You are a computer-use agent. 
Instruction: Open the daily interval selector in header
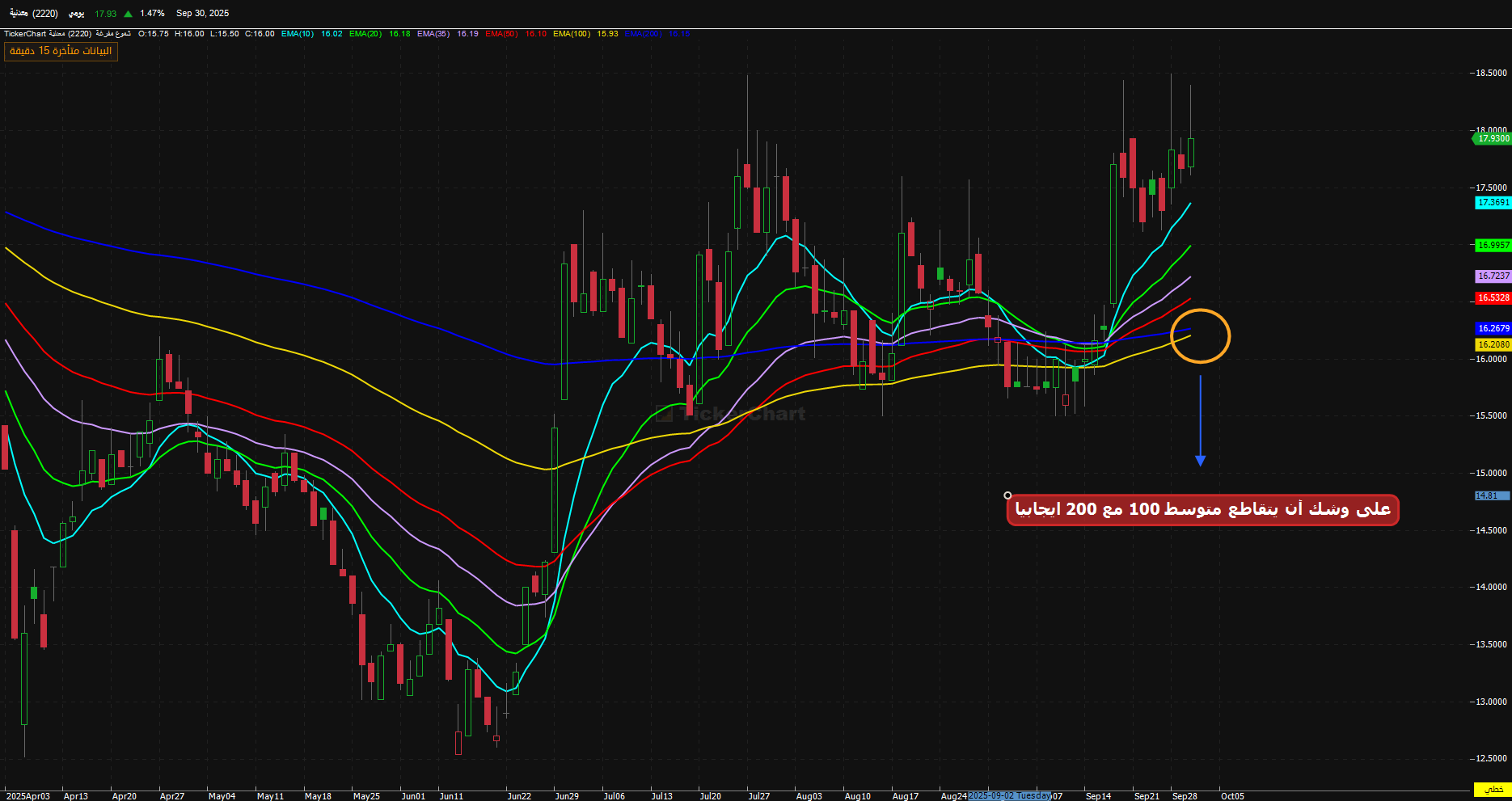pyautogui.click(x=76, y=14)
